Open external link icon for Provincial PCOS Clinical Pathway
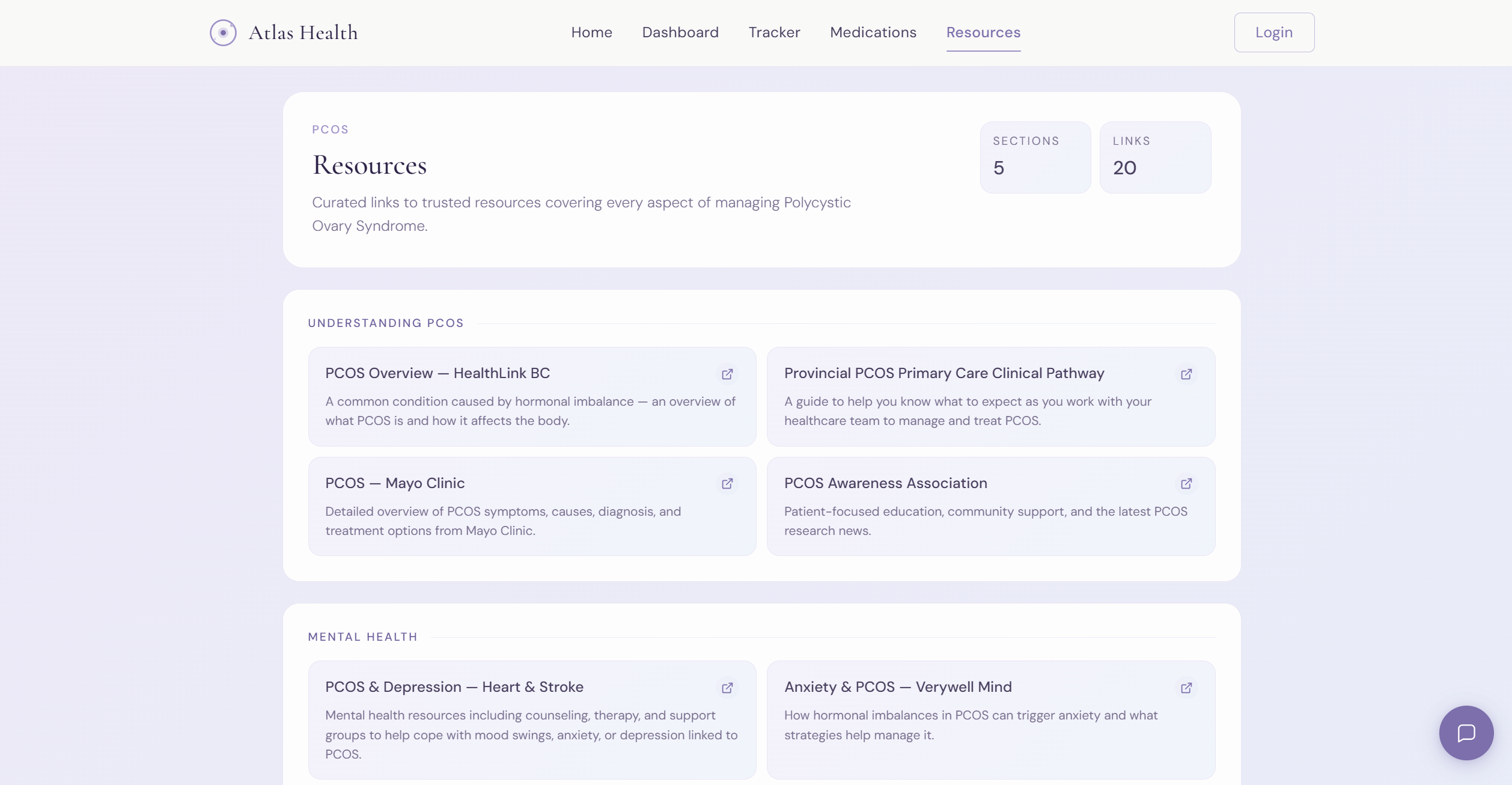 click(1186, 374)
